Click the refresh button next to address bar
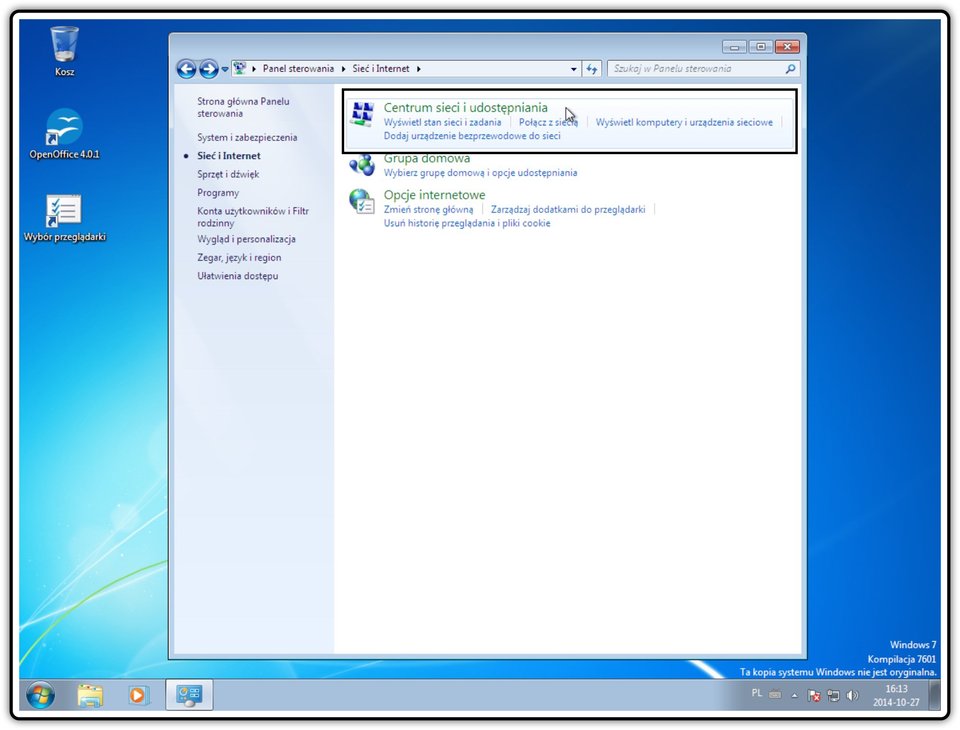The image size is (960, 730). pyautogui.click(x=591, y=69)
